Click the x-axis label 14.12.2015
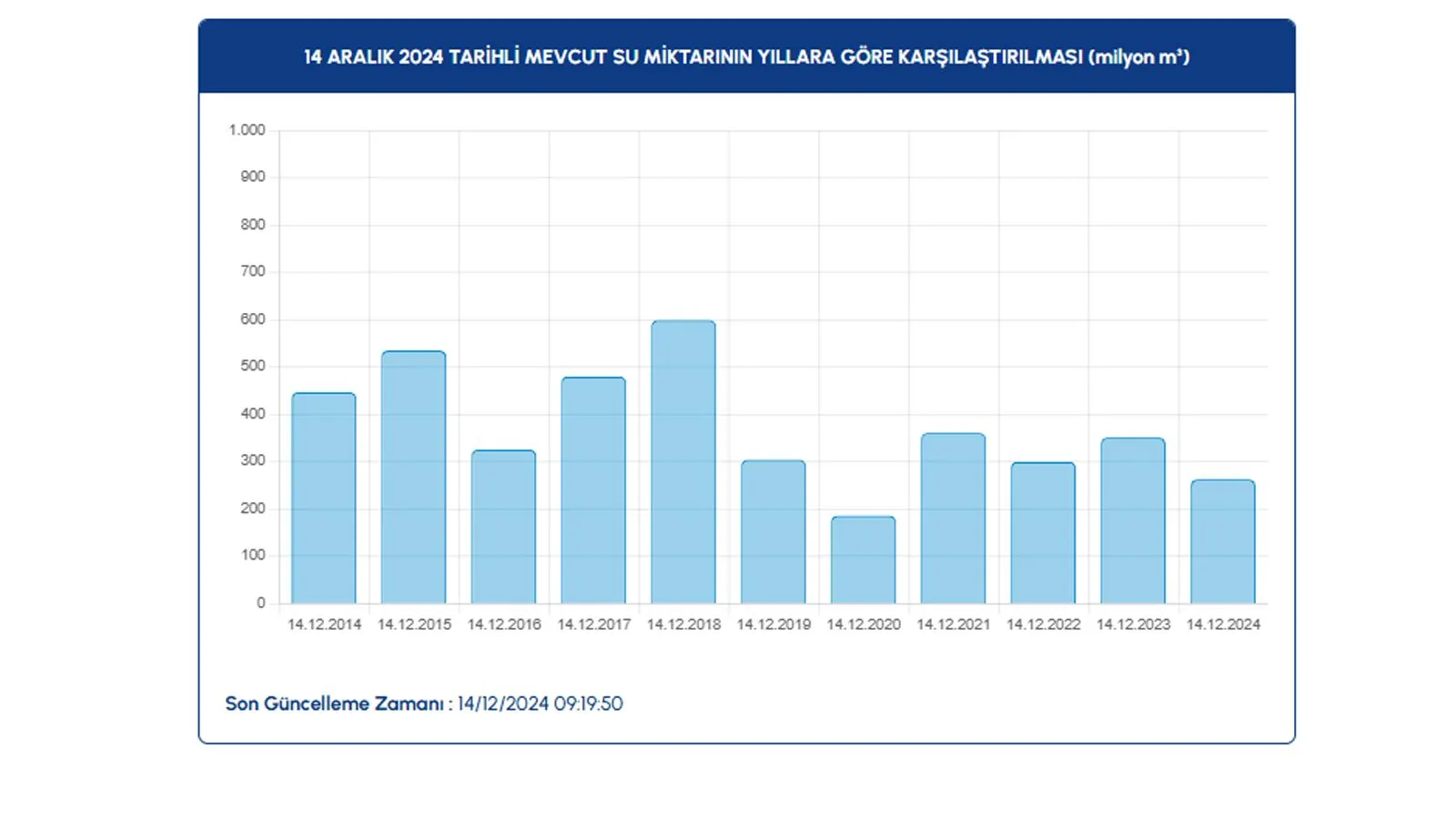 [414, 624]
